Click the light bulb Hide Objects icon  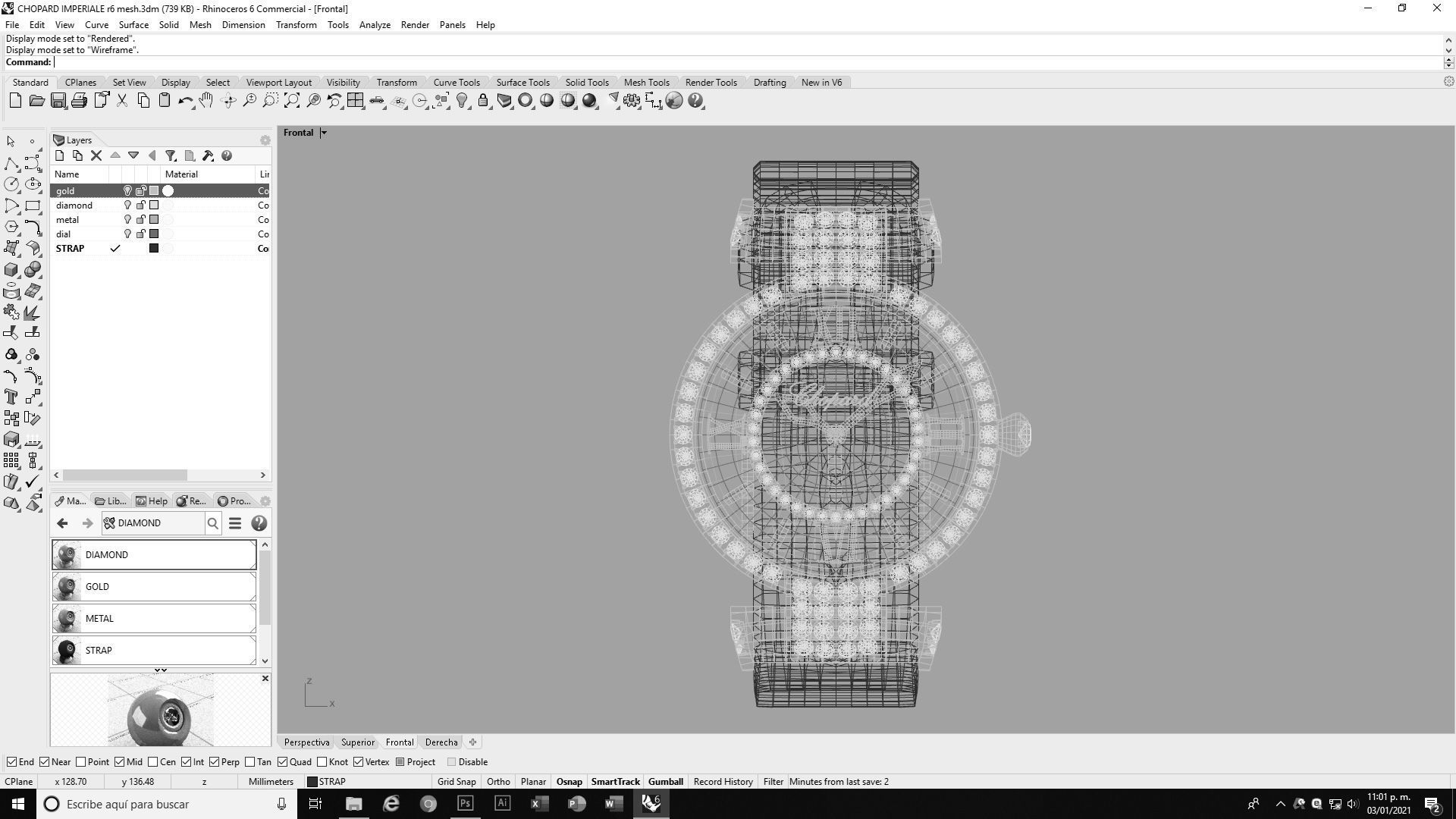[x=462, y=101]
